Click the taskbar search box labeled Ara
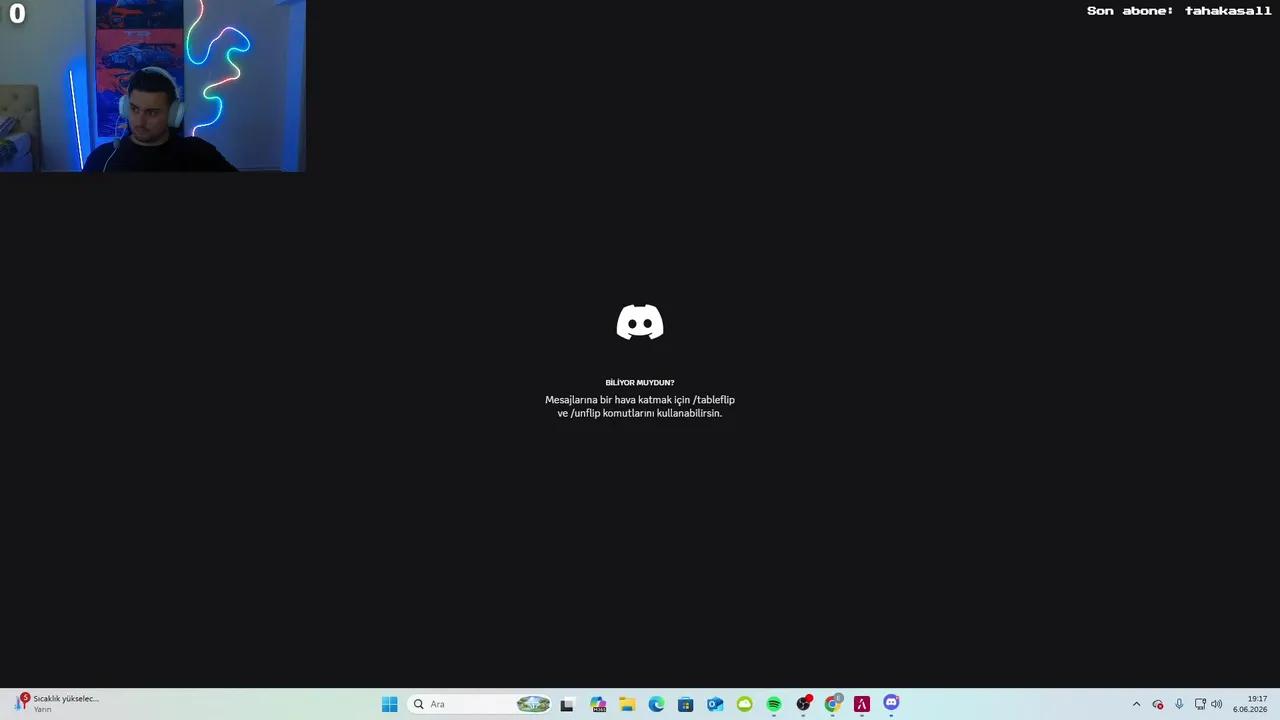 (480, 704)
